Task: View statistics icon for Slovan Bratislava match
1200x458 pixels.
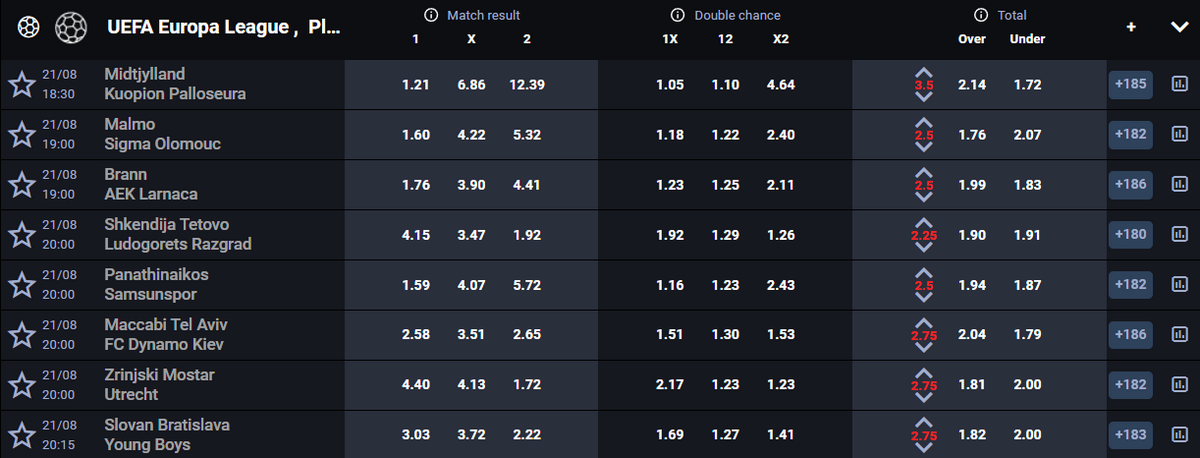Action: pyautogui.click(x=1177, y=434)
